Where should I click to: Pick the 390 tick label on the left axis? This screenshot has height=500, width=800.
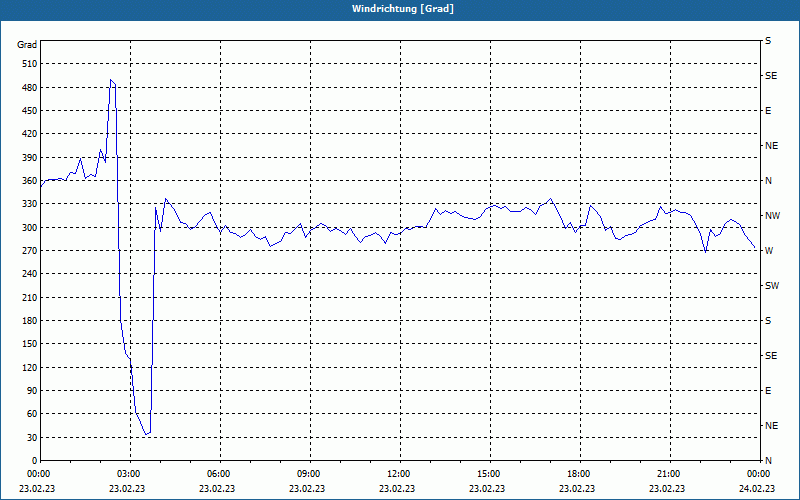(x=31, y=158)
